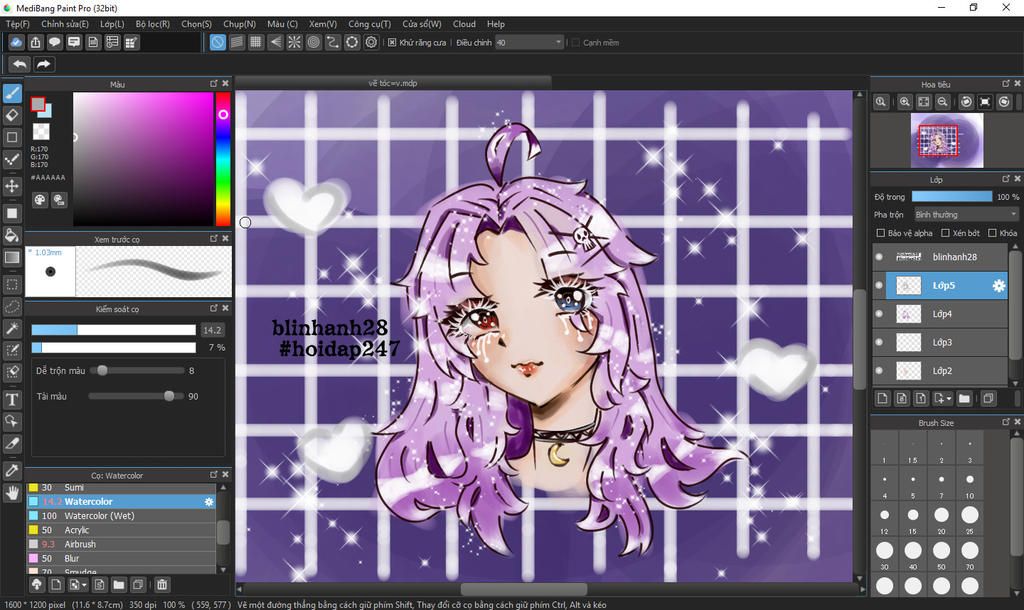
Task: Open the Tệp(F) menu
Action: (x=18, y=24)
